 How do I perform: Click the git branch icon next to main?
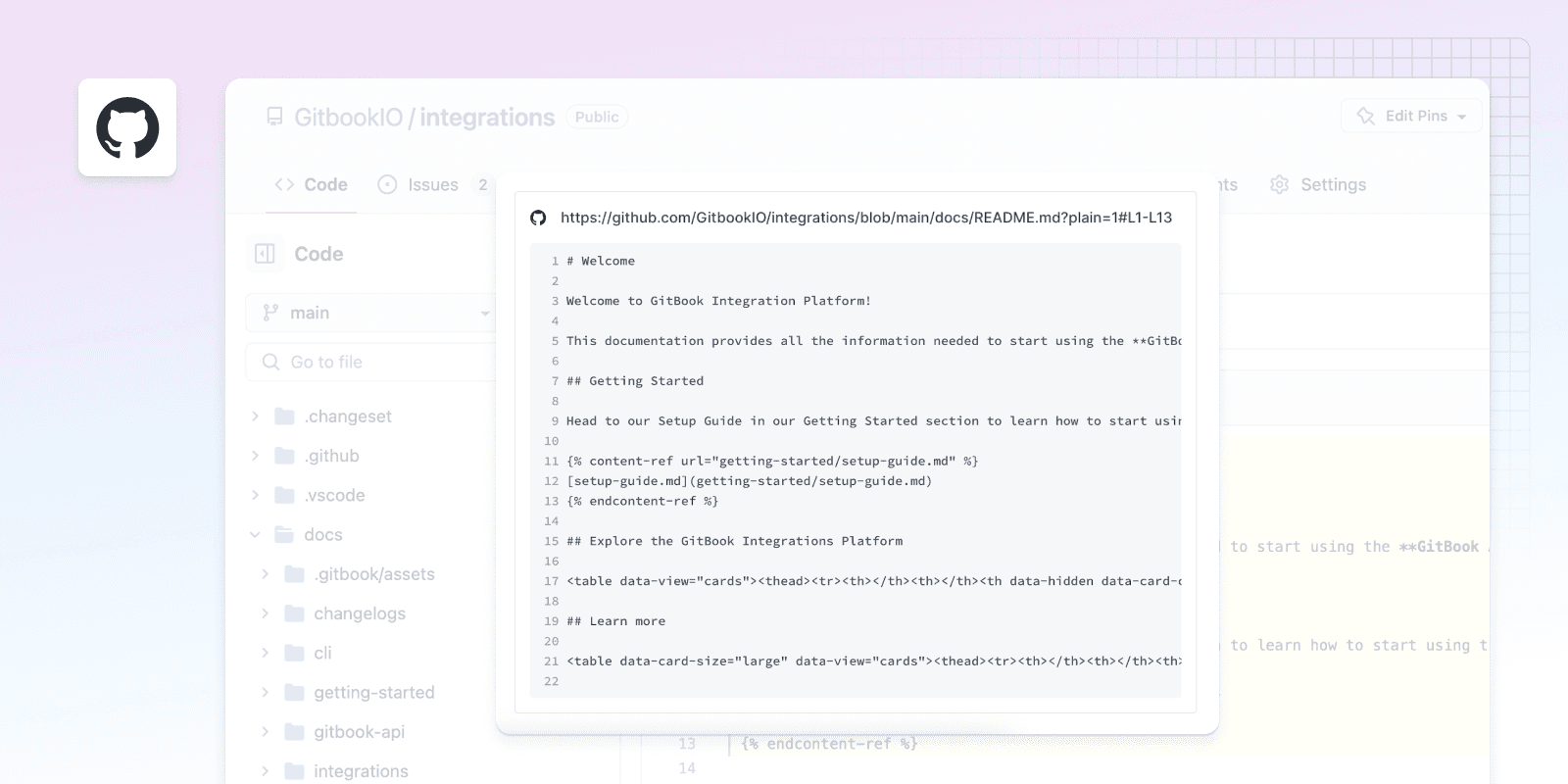(270, 313)
